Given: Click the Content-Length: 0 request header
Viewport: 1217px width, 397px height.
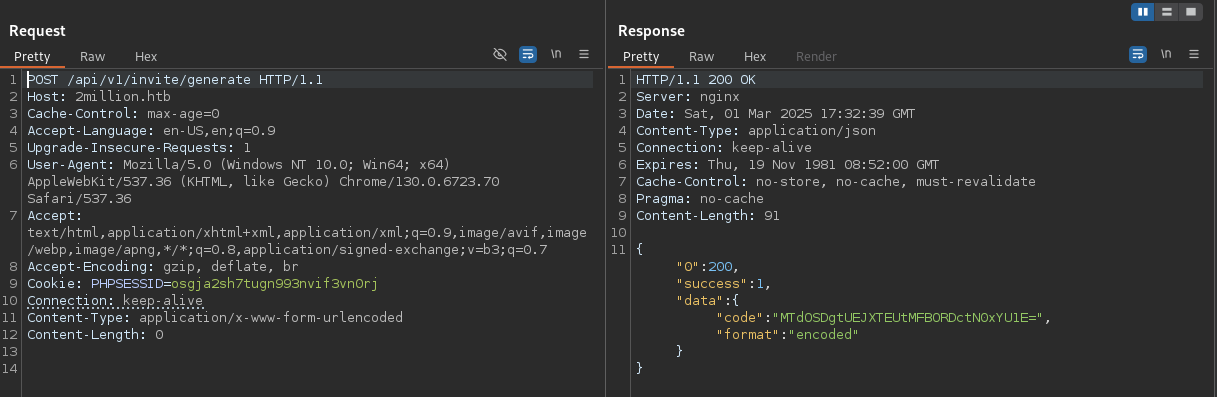Looking at the screenshot, I should point(95,334).
